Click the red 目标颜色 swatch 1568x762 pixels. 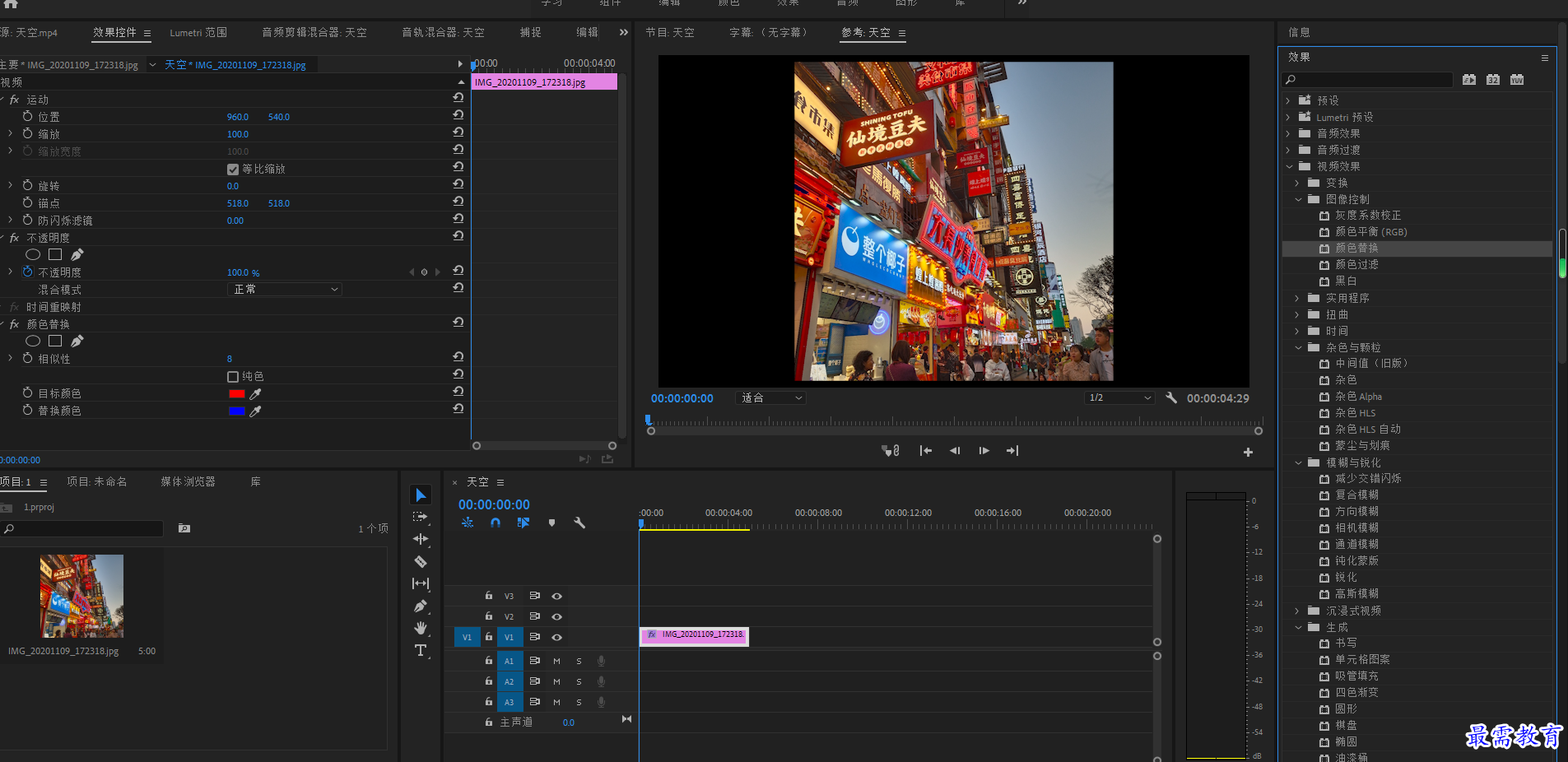(237, 393)
